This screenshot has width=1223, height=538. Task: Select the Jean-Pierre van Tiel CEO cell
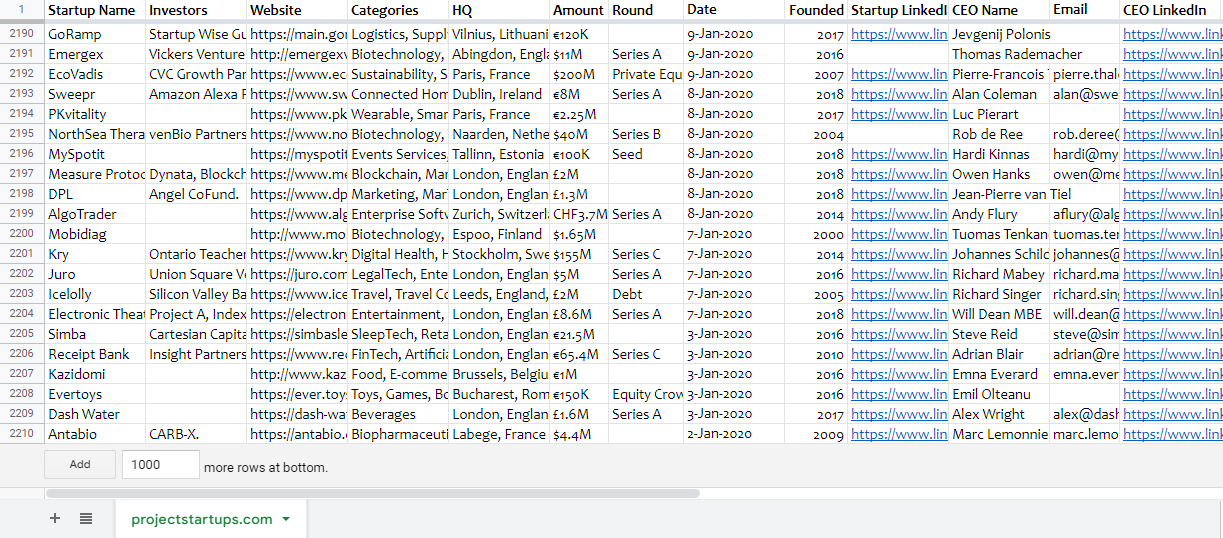pyautogui.click(x=999, y=194)
